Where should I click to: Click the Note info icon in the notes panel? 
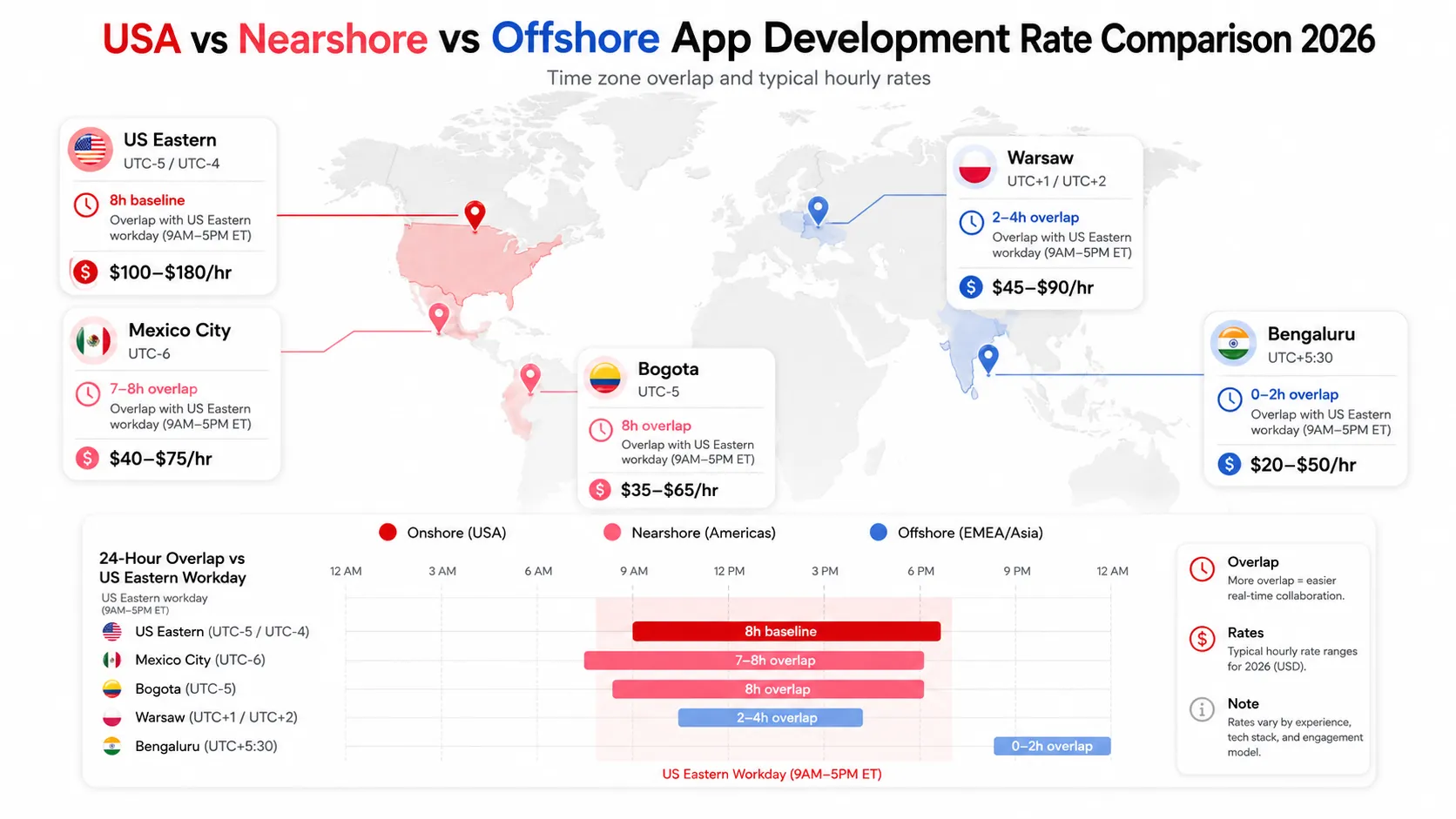(x=1202, y=709)
